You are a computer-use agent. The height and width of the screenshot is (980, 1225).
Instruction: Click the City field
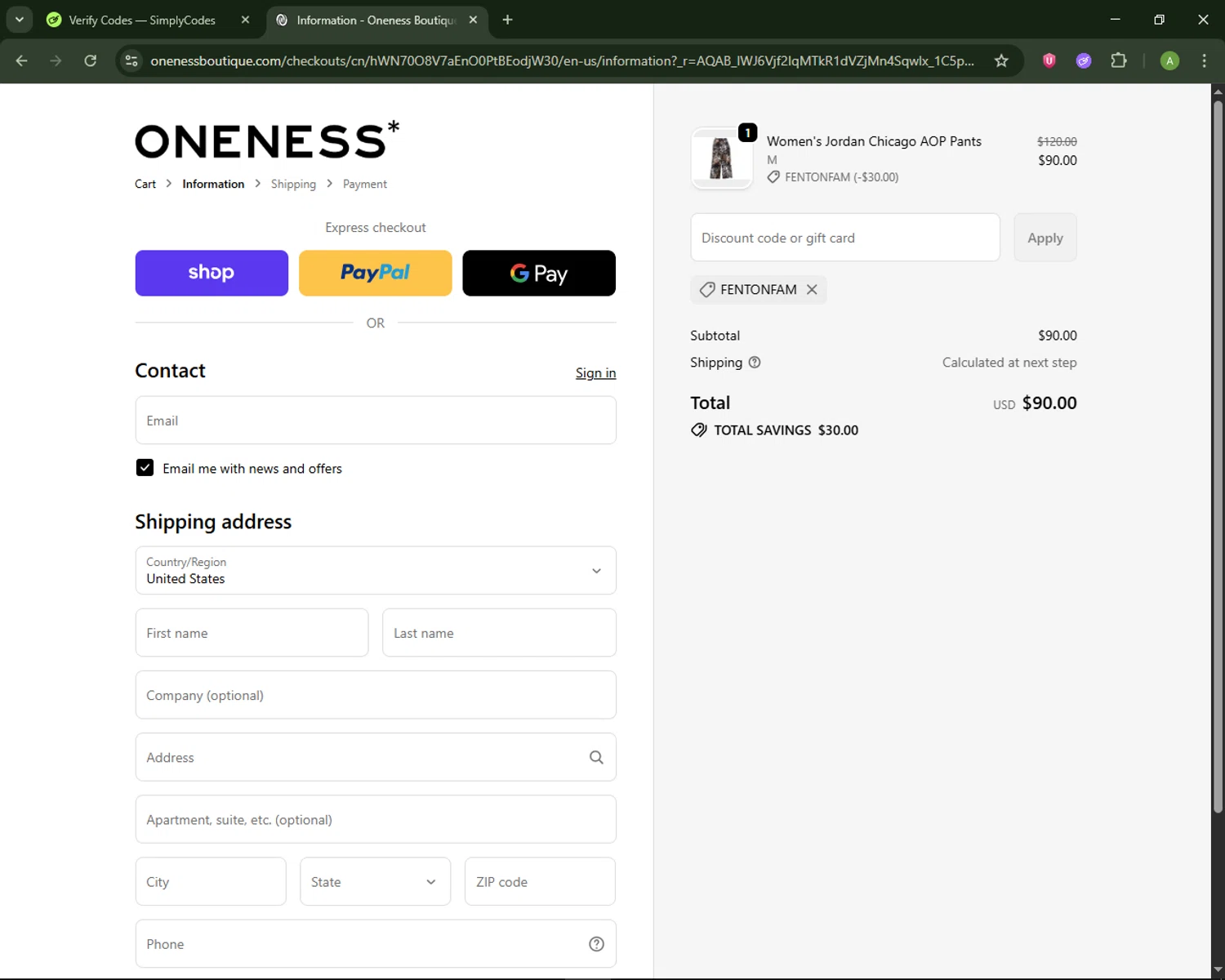click(211, 882)
